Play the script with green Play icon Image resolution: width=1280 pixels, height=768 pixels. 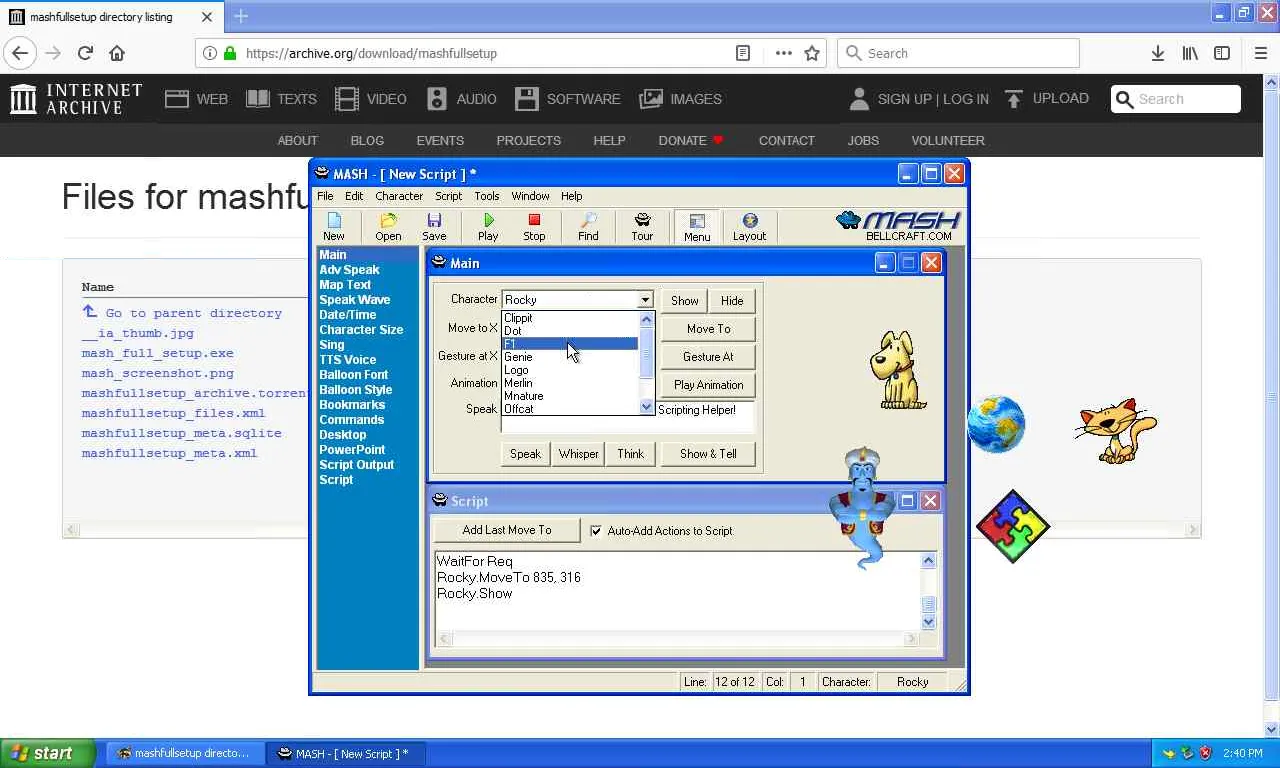tap(488, 227)
